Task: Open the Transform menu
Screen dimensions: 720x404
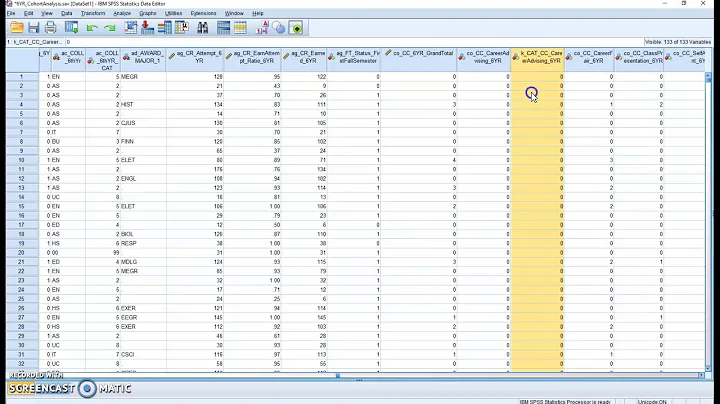Action: tap(93, 13)
